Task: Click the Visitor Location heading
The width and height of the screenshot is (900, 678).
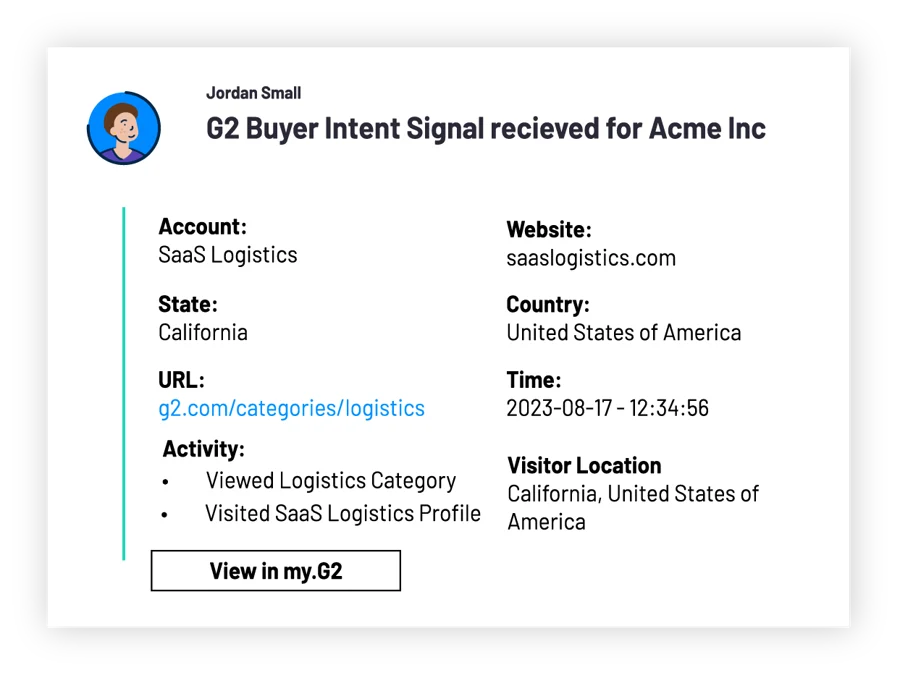Action: click(x=584, y=466)
